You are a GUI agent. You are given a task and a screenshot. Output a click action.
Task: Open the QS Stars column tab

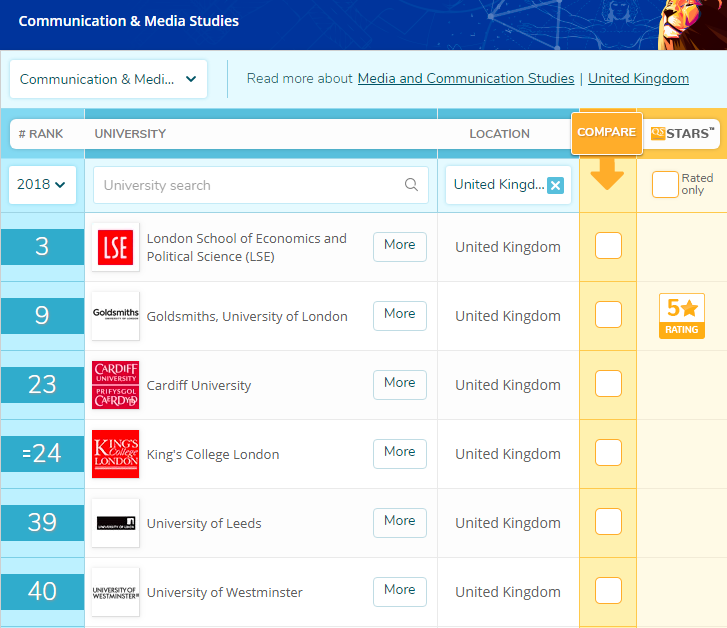(682, 133)
